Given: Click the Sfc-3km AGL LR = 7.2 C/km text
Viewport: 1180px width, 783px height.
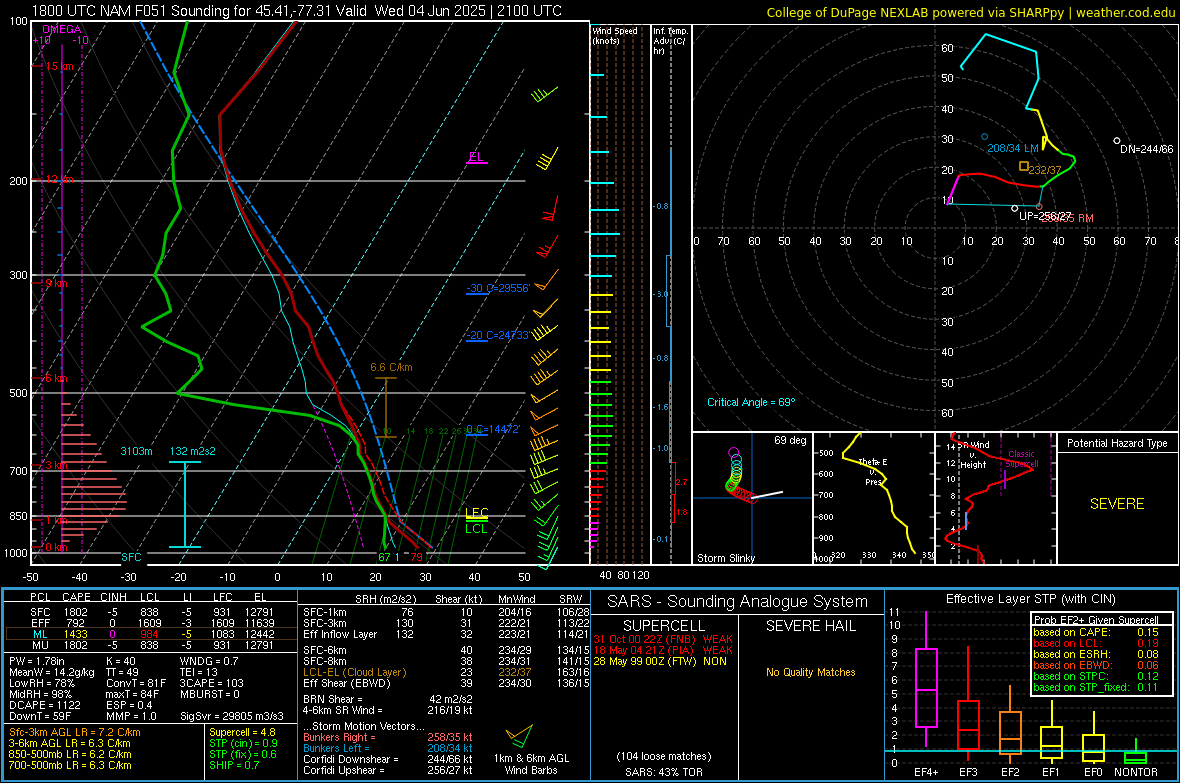Looking at the screenshot, I should coord(75,732).
